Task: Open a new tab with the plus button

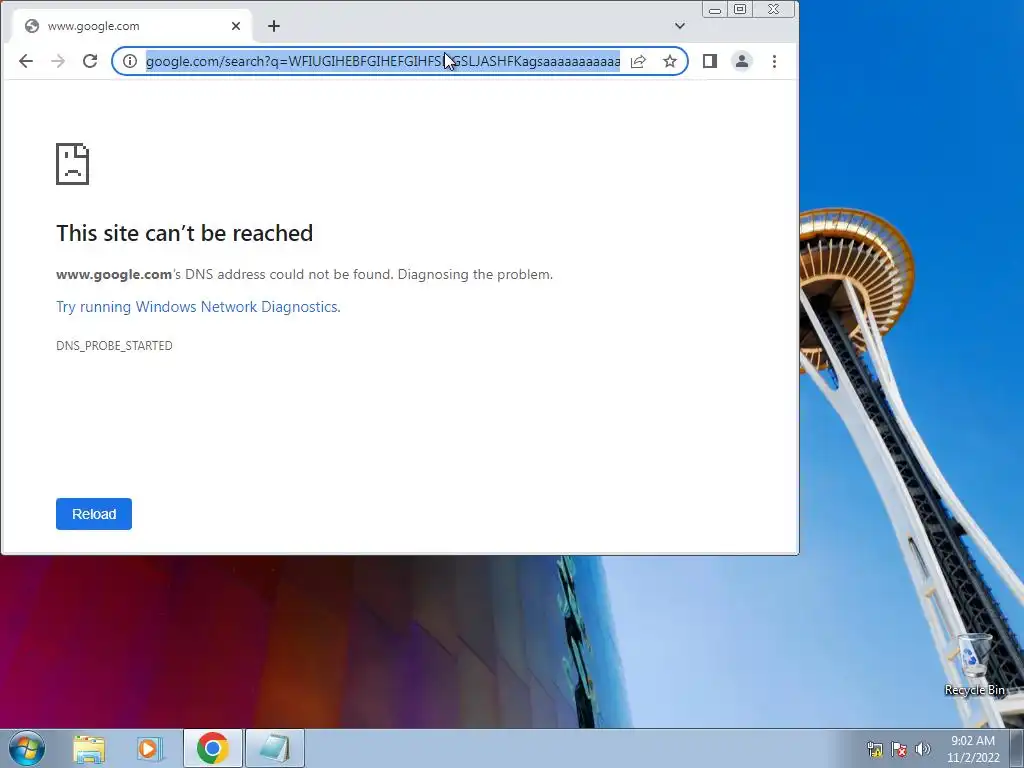Action: [274, 26]
